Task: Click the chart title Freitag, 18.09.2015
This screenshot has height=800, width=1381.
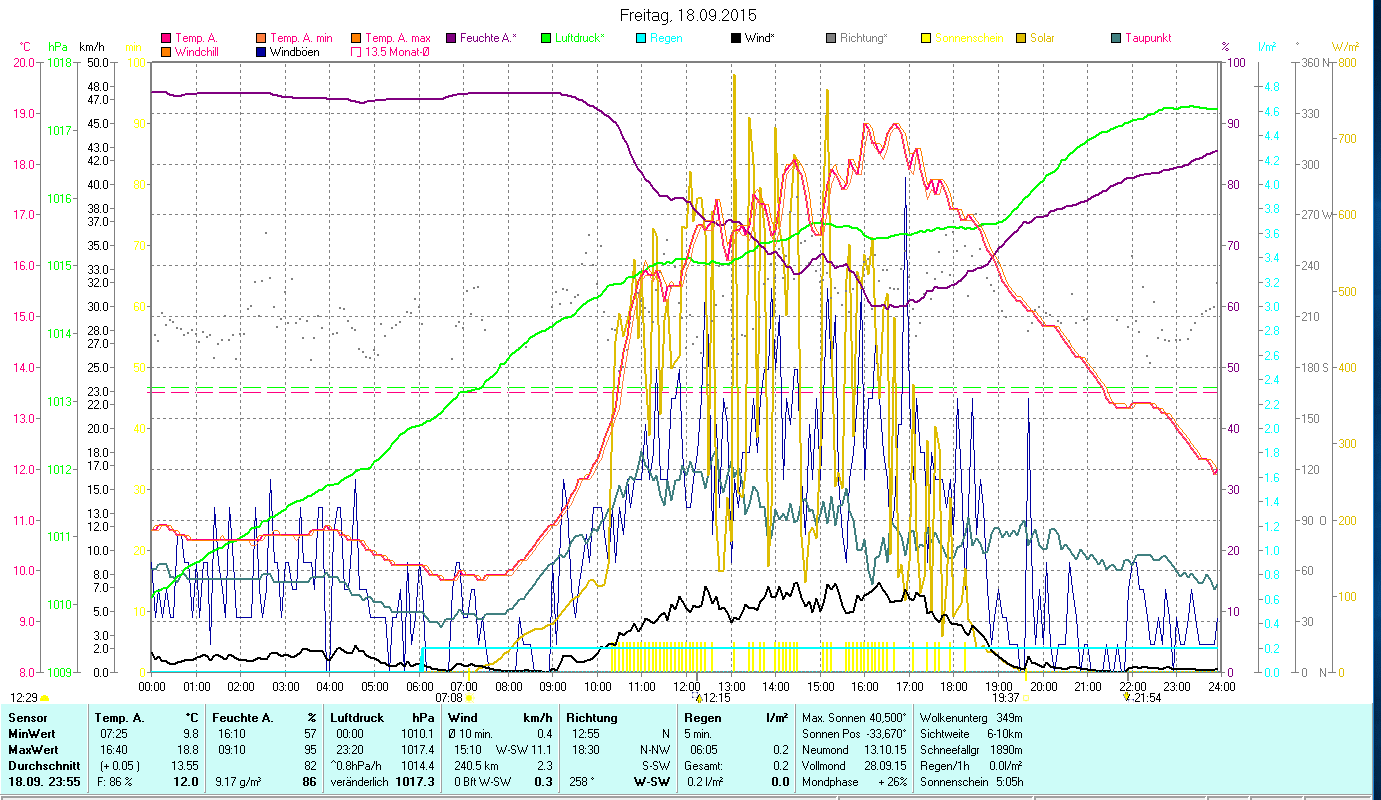Action: pyautogui.click(x=689, y=16)
